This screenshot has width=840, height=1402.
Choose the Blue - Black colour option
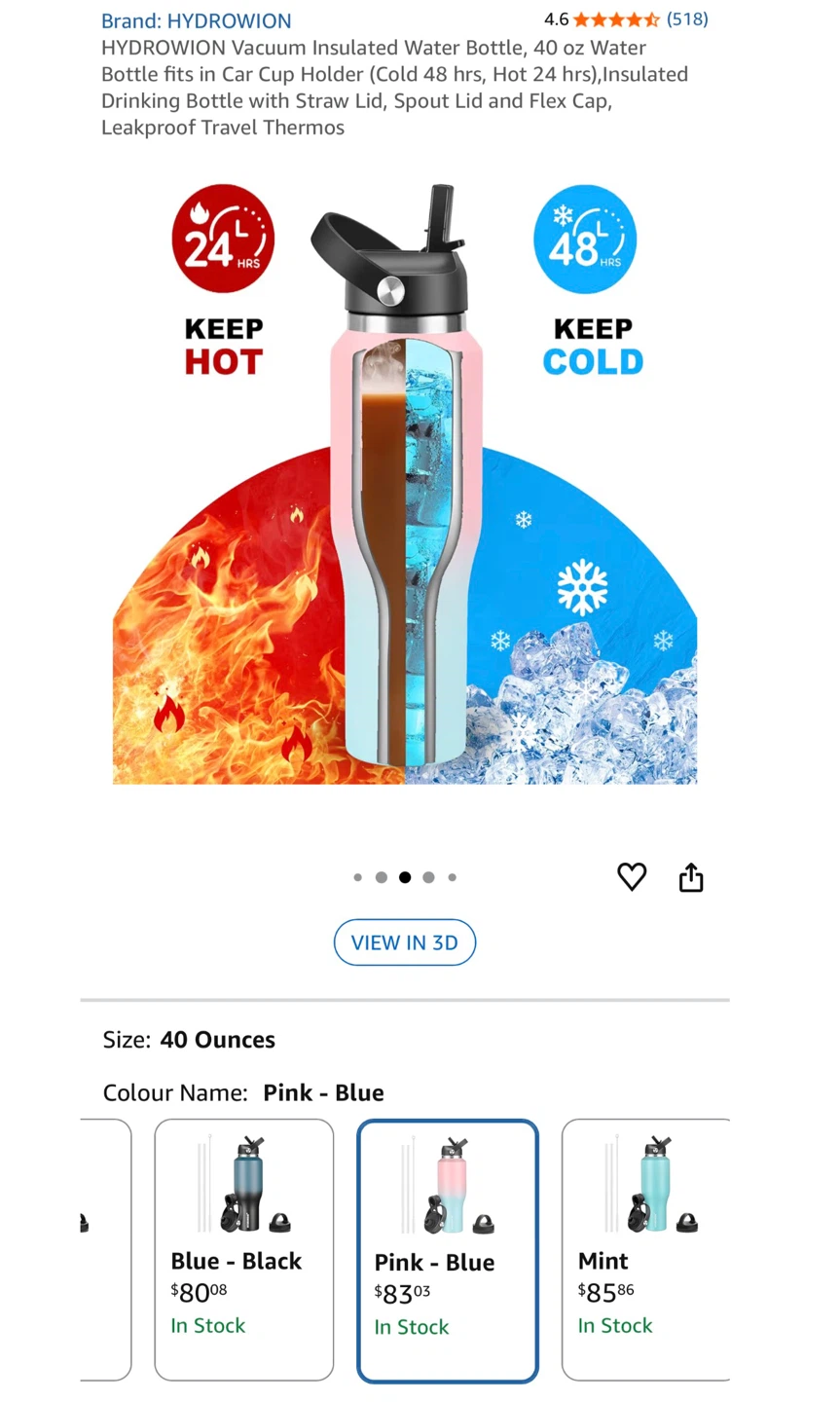pos(244,1250)
